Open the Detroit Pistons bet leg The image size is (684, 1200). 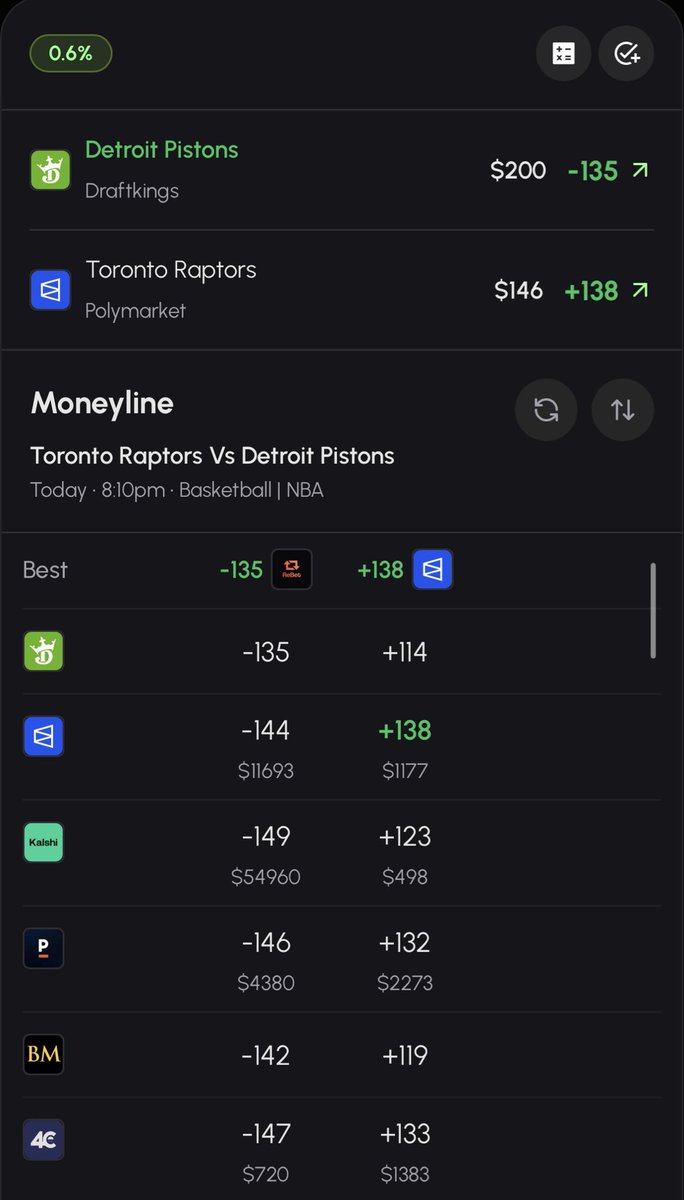342,170
